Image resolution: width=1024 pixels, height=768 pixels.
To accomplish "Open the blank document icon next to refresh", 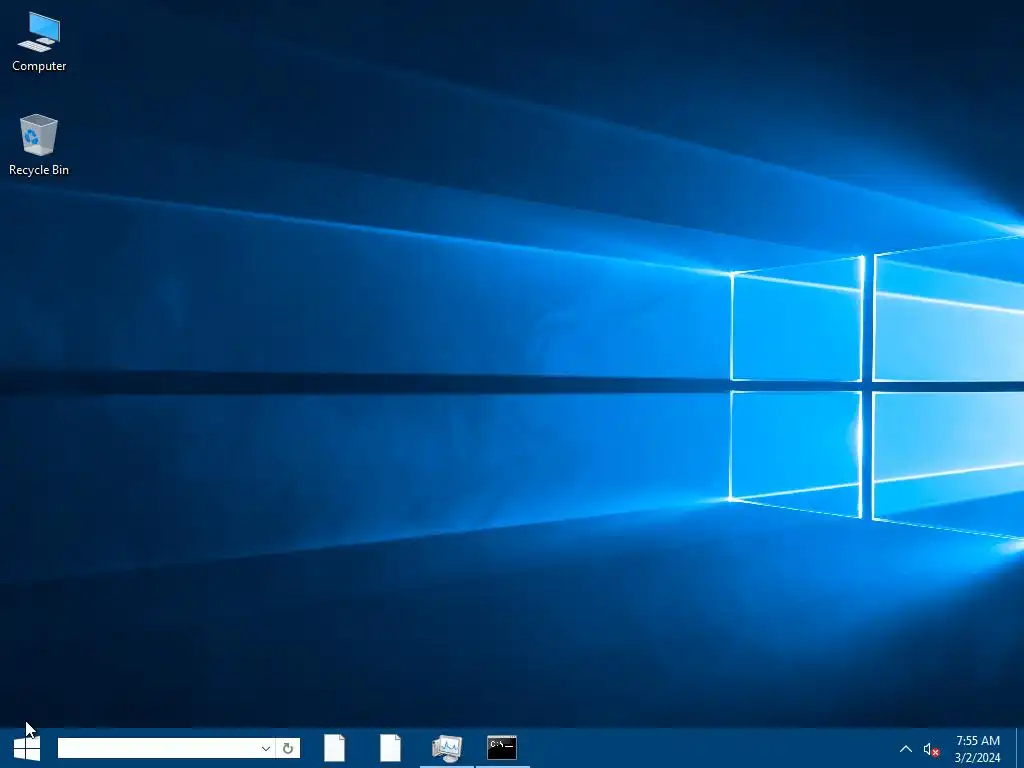I will (x=334, y=748).
